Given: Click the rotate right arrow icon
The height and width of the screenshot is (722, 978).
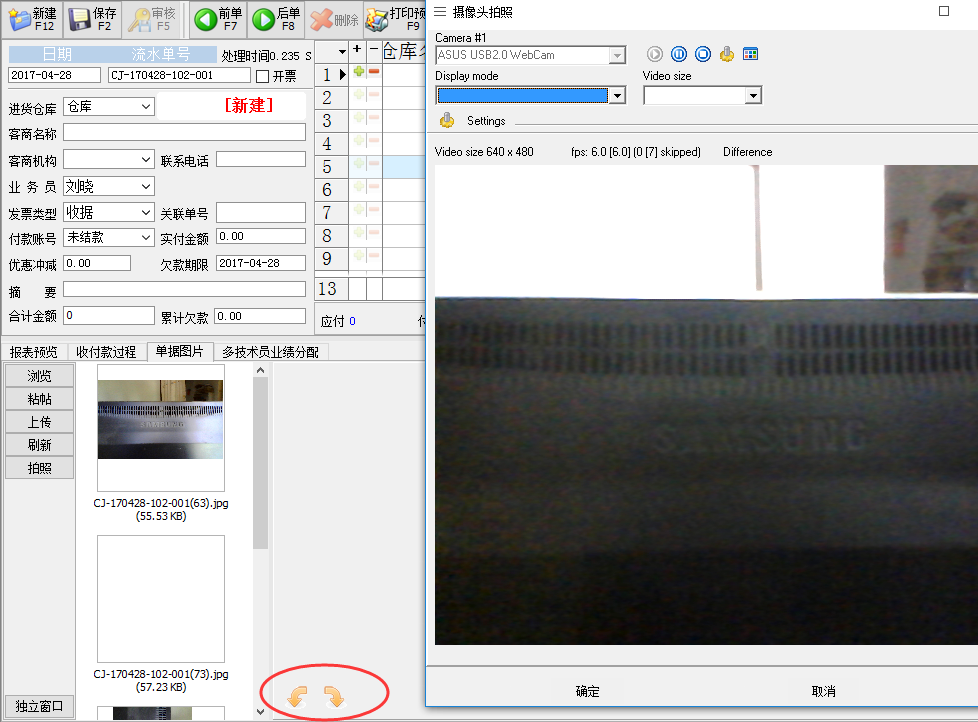Looking at the screenshot, I should [334, 696].
